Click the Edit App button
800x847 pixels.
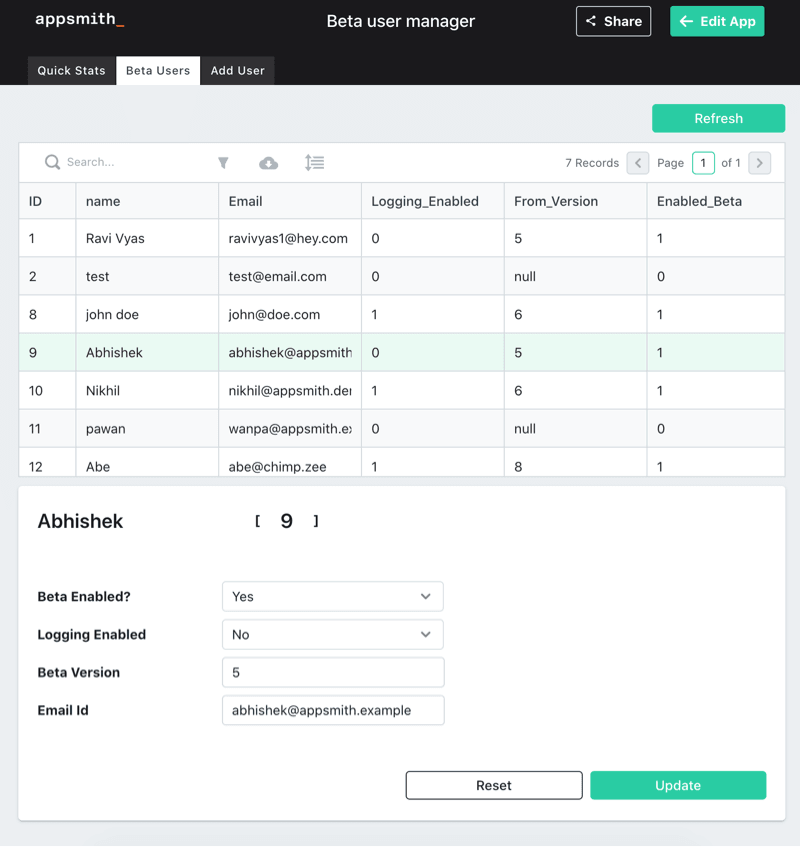pyautogui.click(x=717, y=21)
